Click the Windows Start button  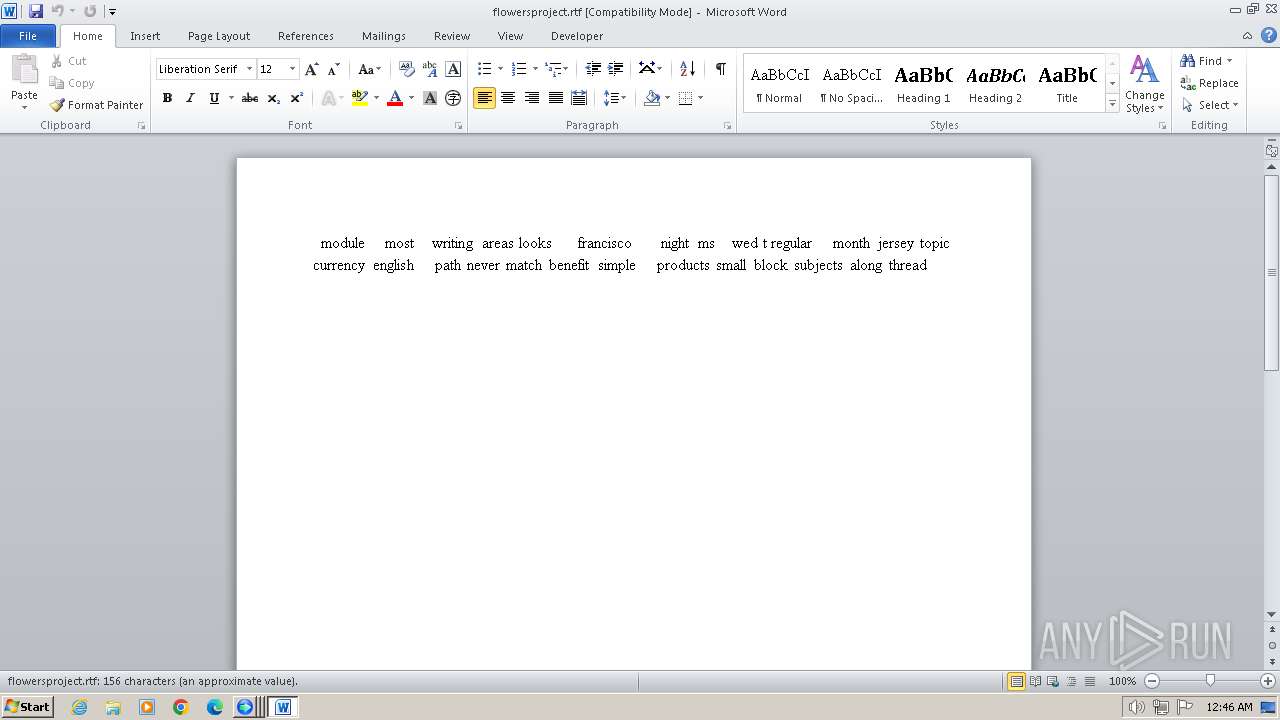28,707
